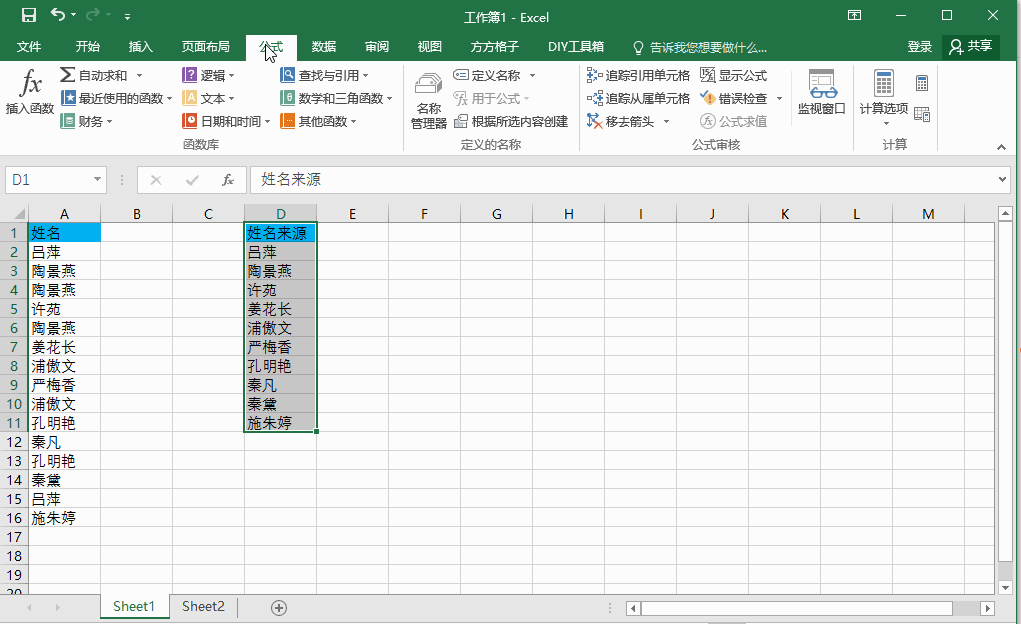Click horizontal scrollbar right arrow
The image size is (1021, 624).
pyautogui.click(x=988, y=608)
